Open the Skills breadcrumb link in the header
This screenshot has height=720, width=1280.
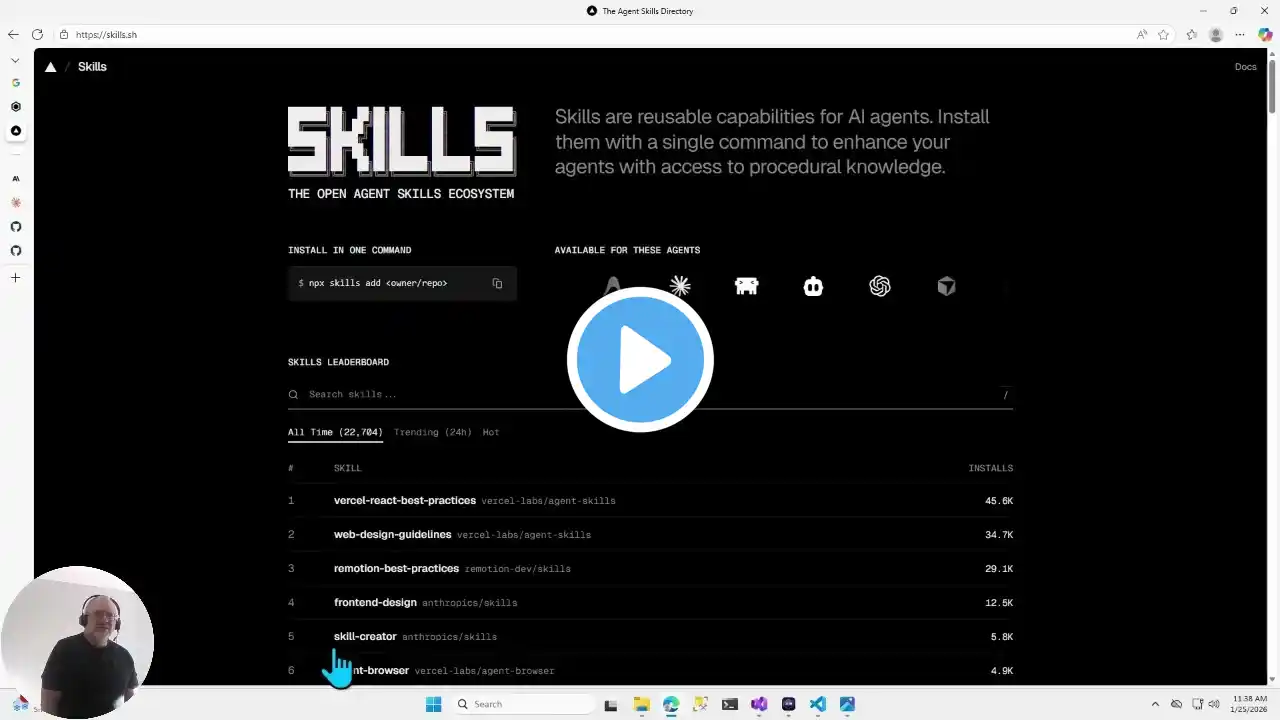click(x=92, y=67)
